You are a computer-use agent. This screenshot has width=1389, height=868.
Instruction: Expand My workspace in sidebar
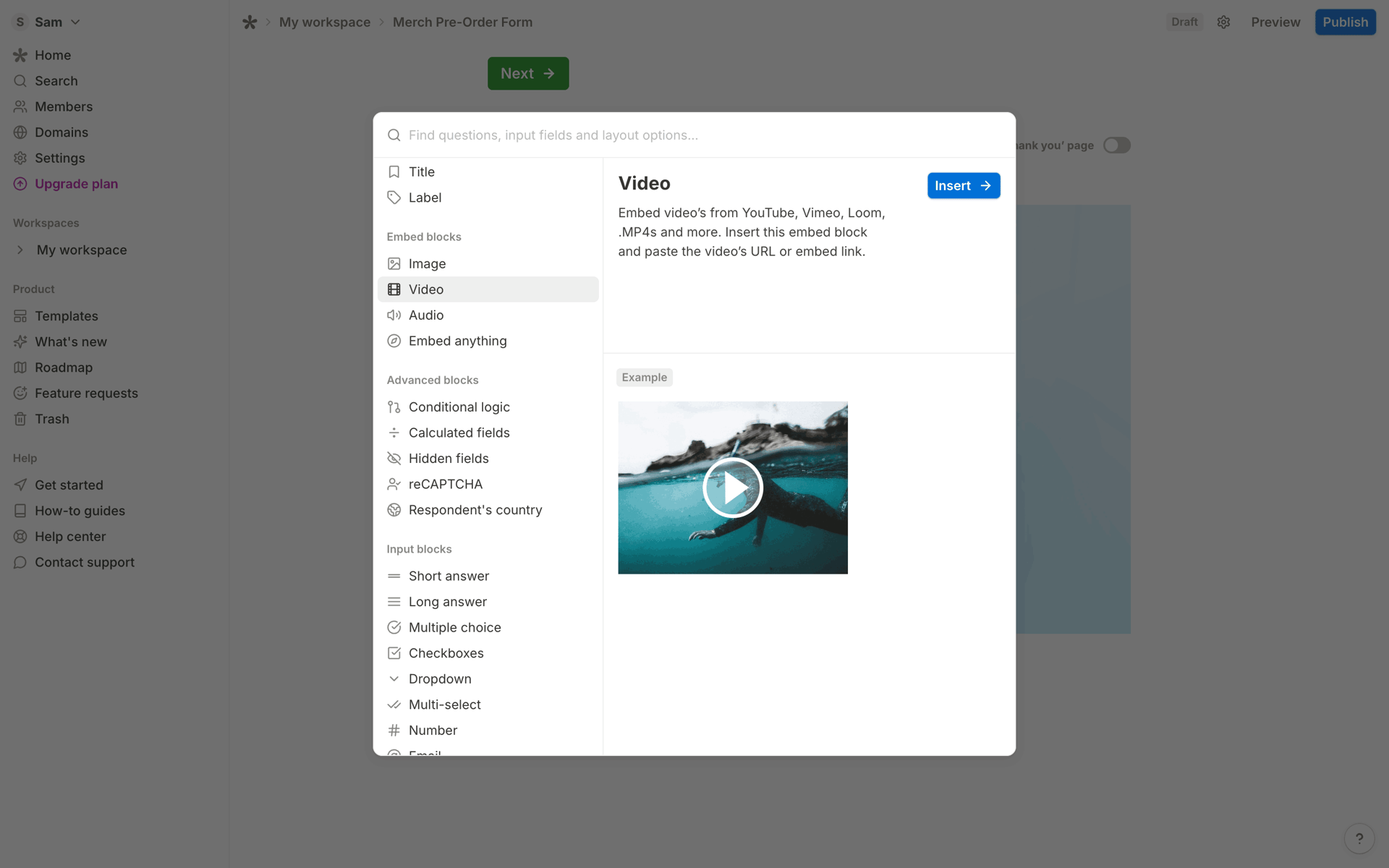coord(20,250)
